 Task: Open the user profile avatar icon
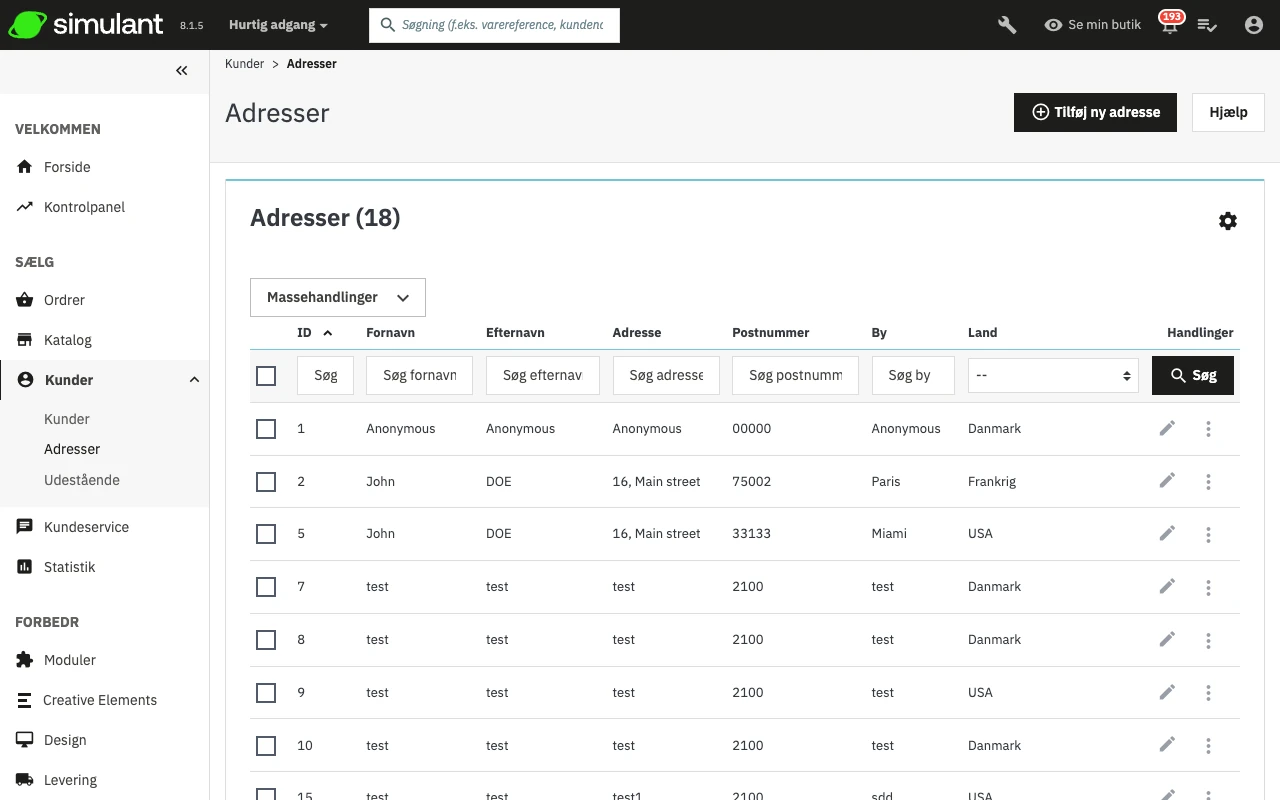click(x=1253, y=25)
